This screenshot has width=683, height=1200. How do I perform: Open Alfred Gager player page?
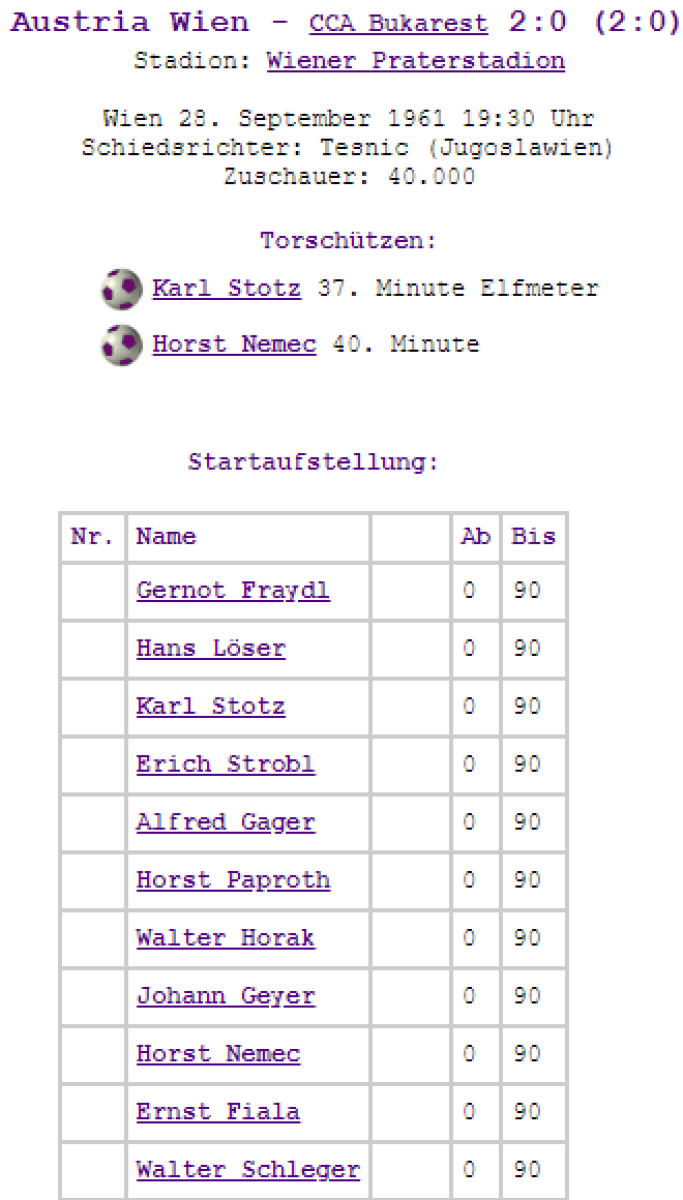pos(226,823)
